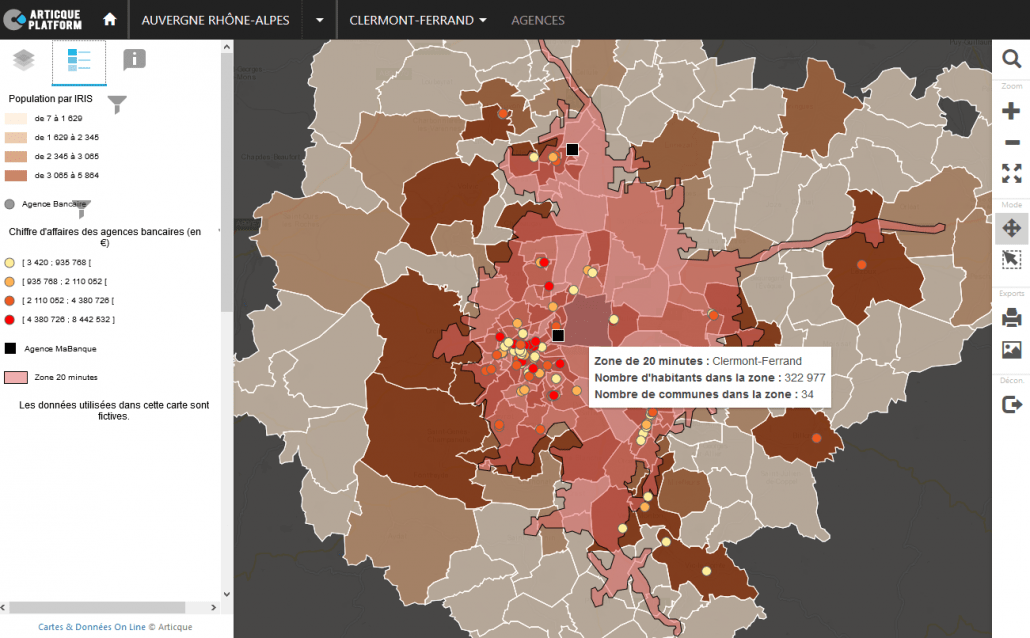1030x638 pixels.
Task: Activate the rectangle selection tool
Action: tap(1011, 260)
